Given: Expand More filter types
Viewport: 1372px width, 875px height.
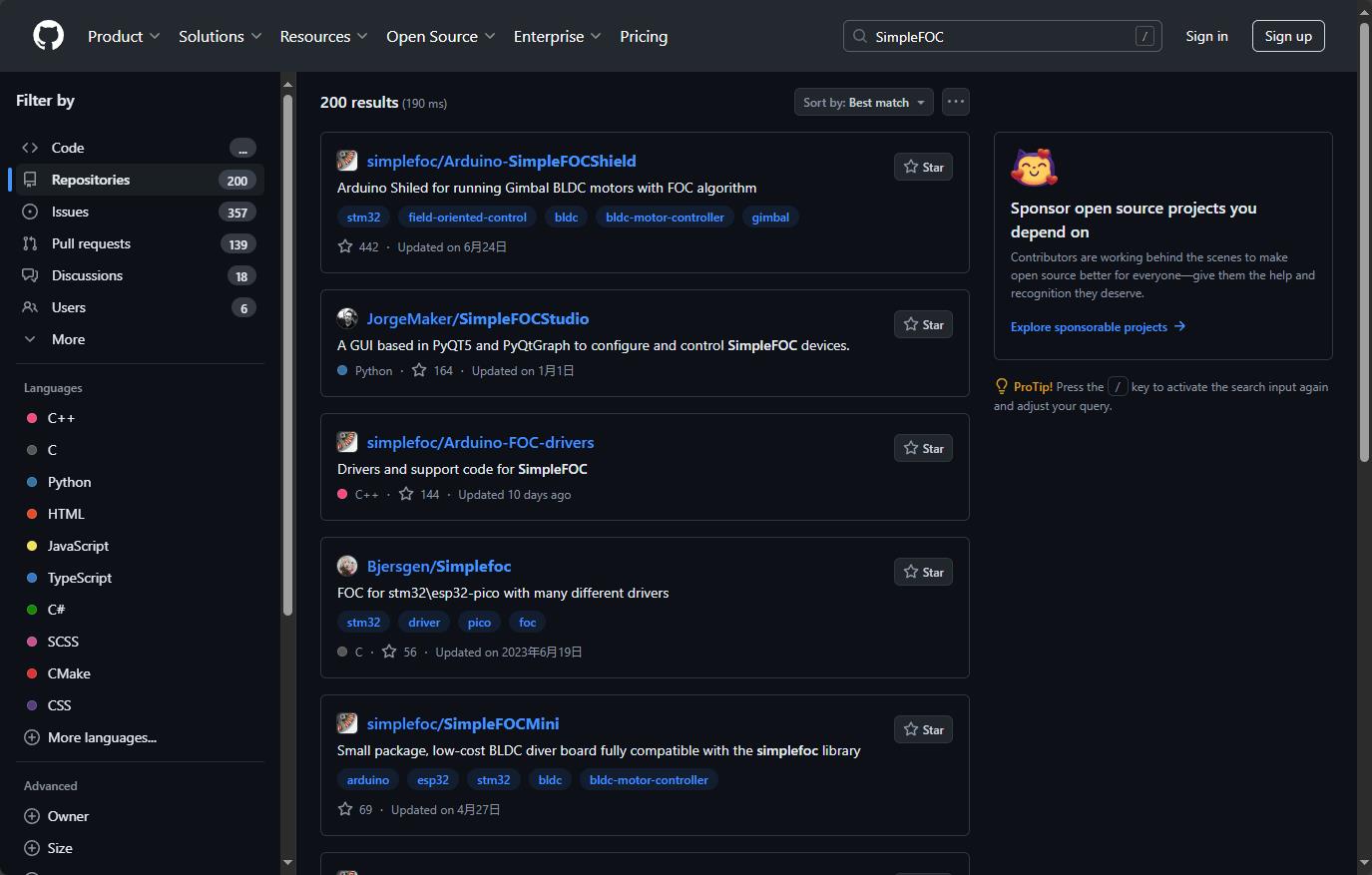Looking at the screenshot, I should [138, 339].
